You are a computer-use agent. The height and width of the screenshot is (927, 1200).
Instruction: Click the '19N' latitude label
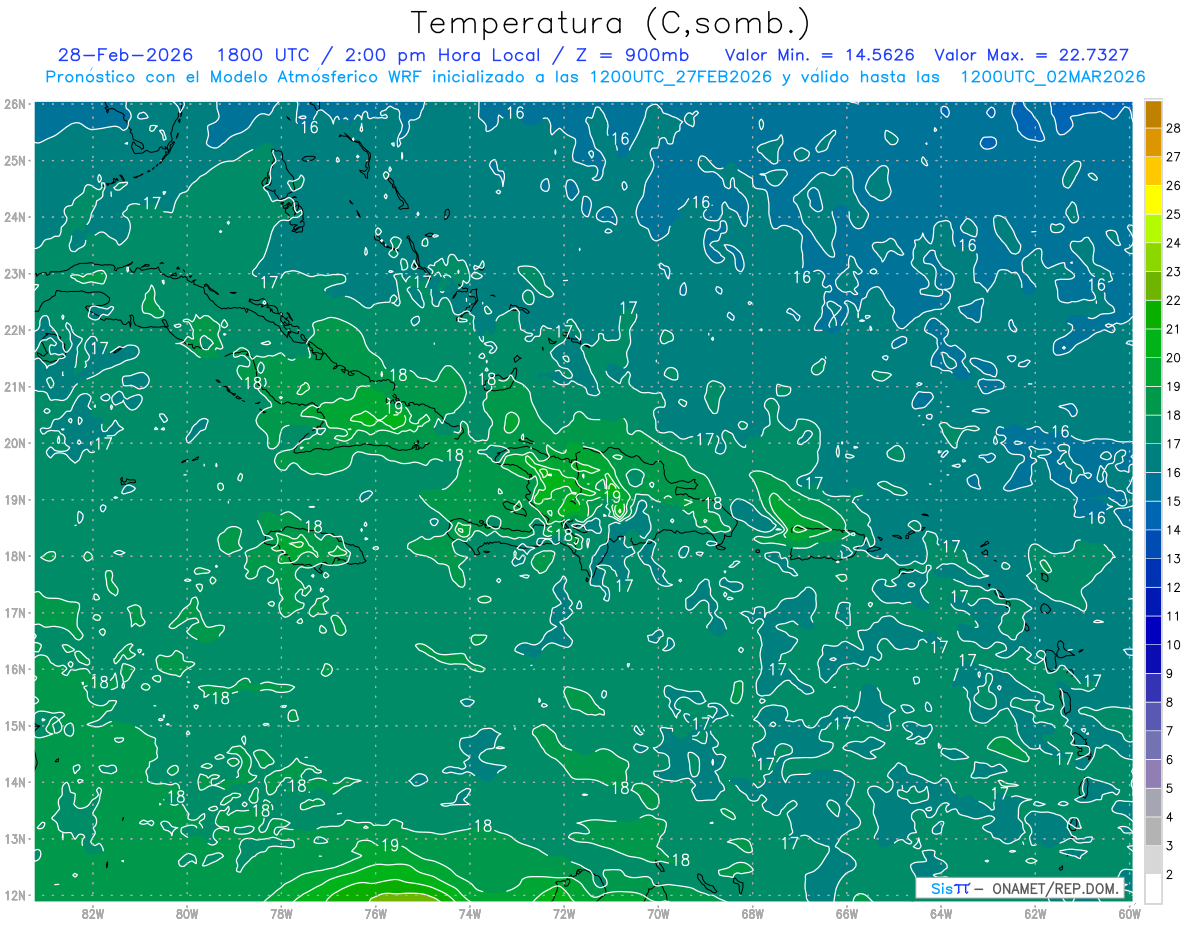(x=14, y=499)
